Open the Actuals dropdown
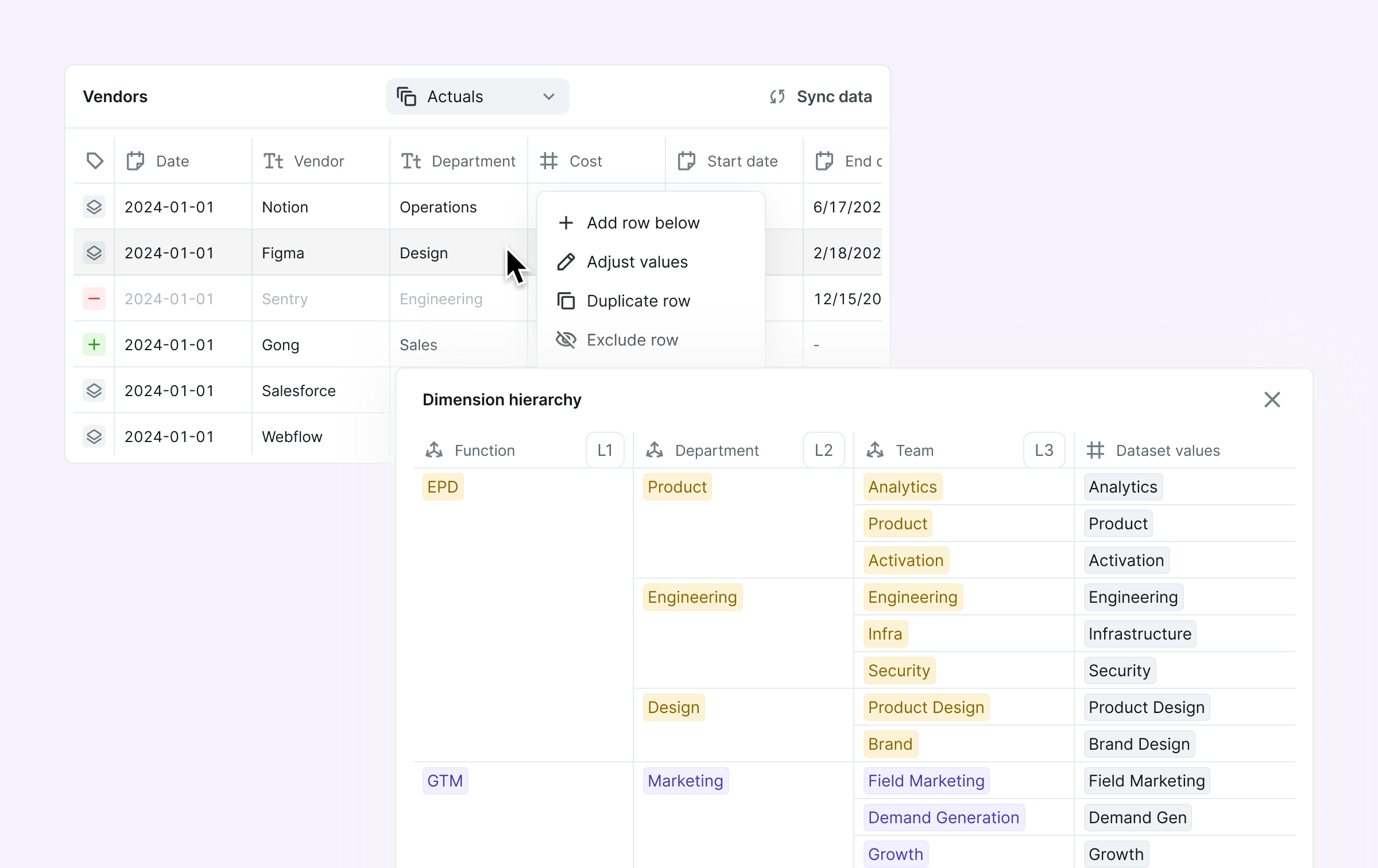 coord(477,96)
